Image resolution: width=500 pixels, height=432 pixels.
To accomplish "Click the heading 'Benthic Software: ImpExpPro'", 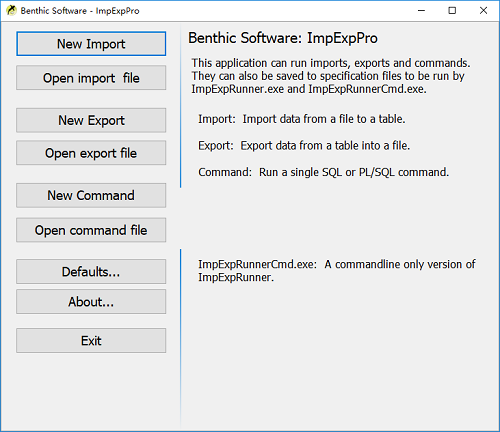I will (283, 38).
